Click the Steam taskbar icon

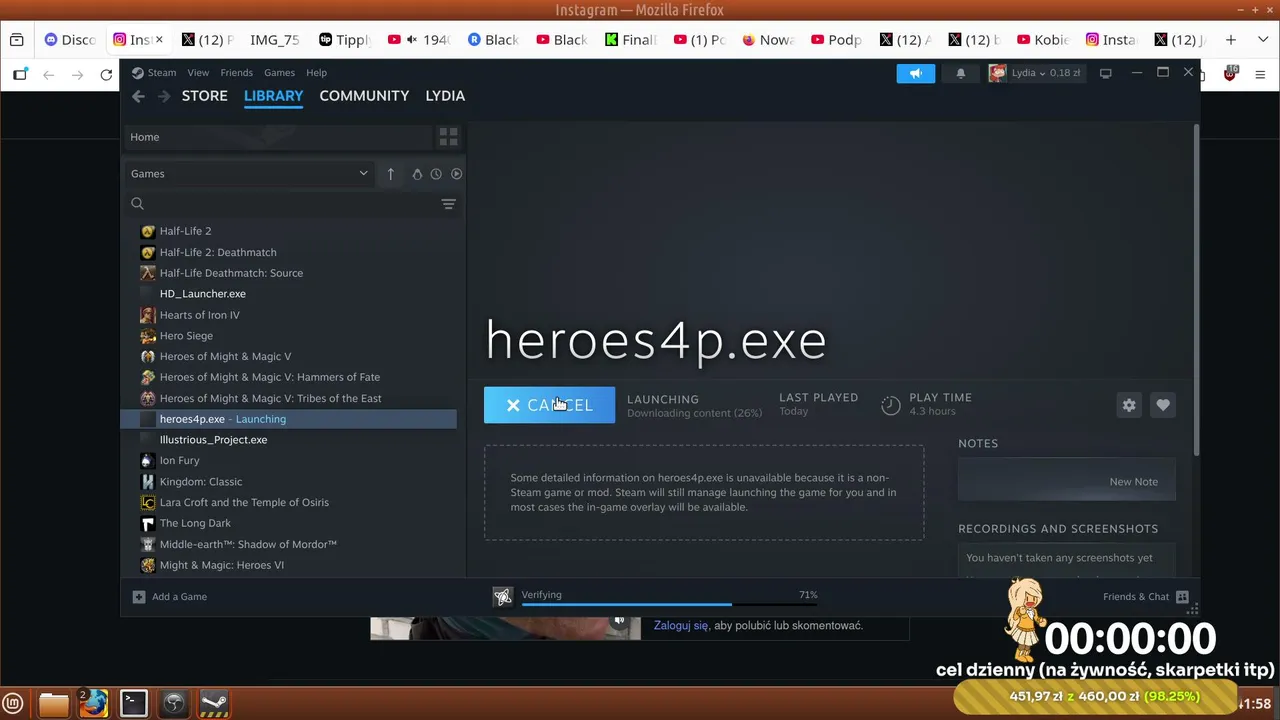[x=214, y=703]
